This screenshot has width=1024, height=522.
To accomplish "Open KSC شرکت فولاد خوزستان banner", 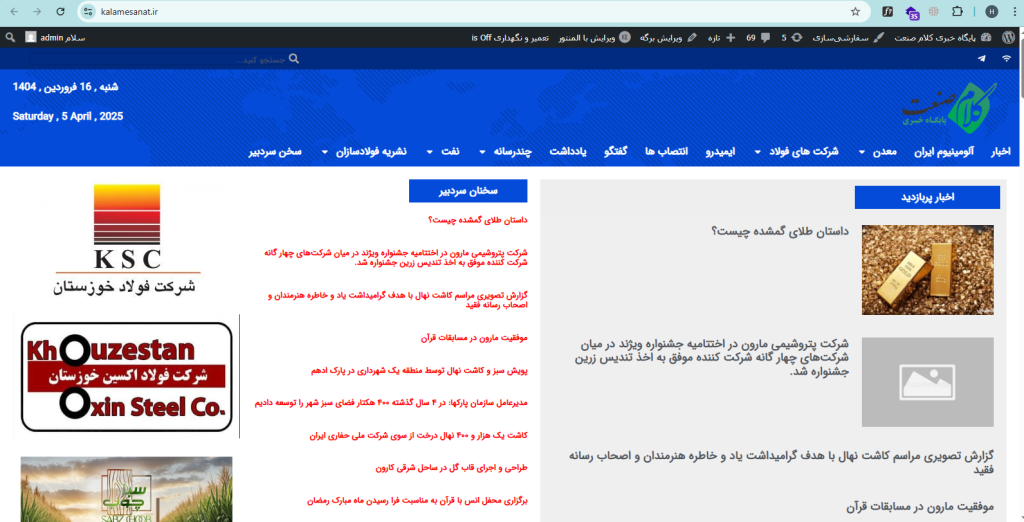I will [x=127, y=240].
